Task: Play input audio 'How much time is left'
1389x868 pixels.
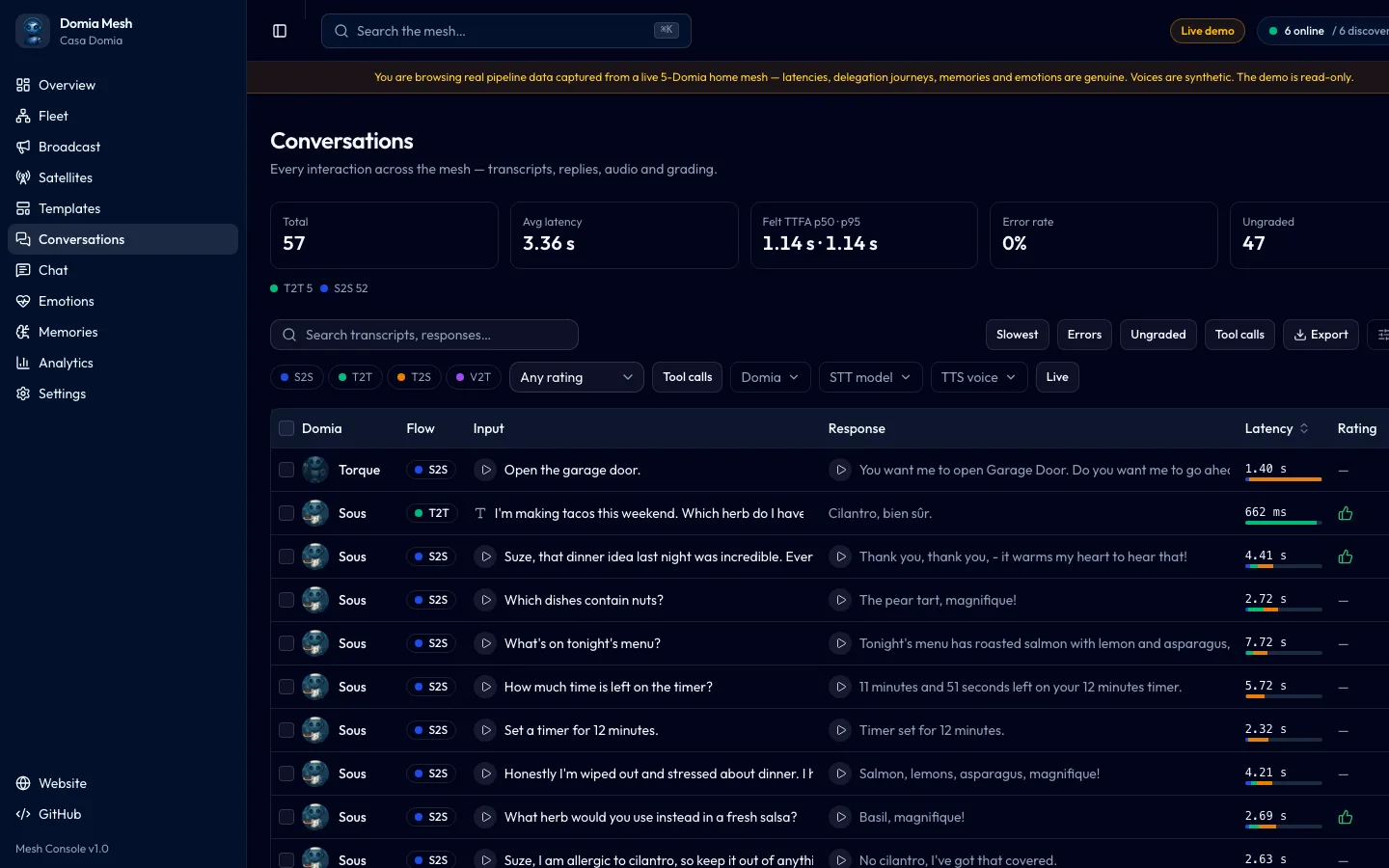Action: pos(485,687)
